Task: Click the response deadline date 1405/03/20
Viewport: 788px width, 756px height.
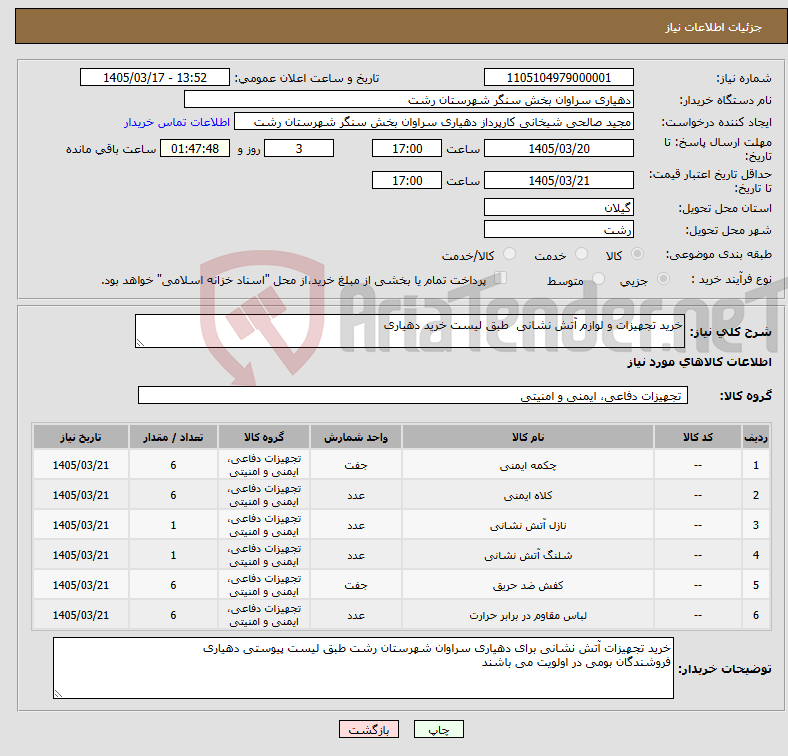Action: (559, 148)
